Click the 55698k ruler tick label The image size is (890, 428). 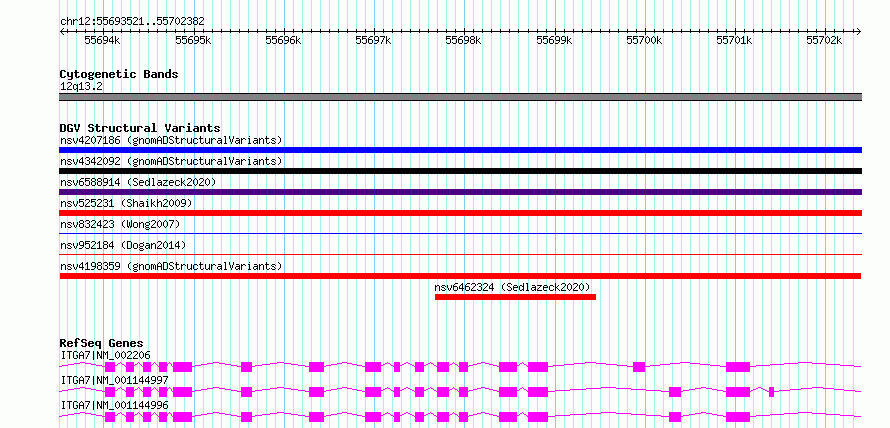(464, 40)
